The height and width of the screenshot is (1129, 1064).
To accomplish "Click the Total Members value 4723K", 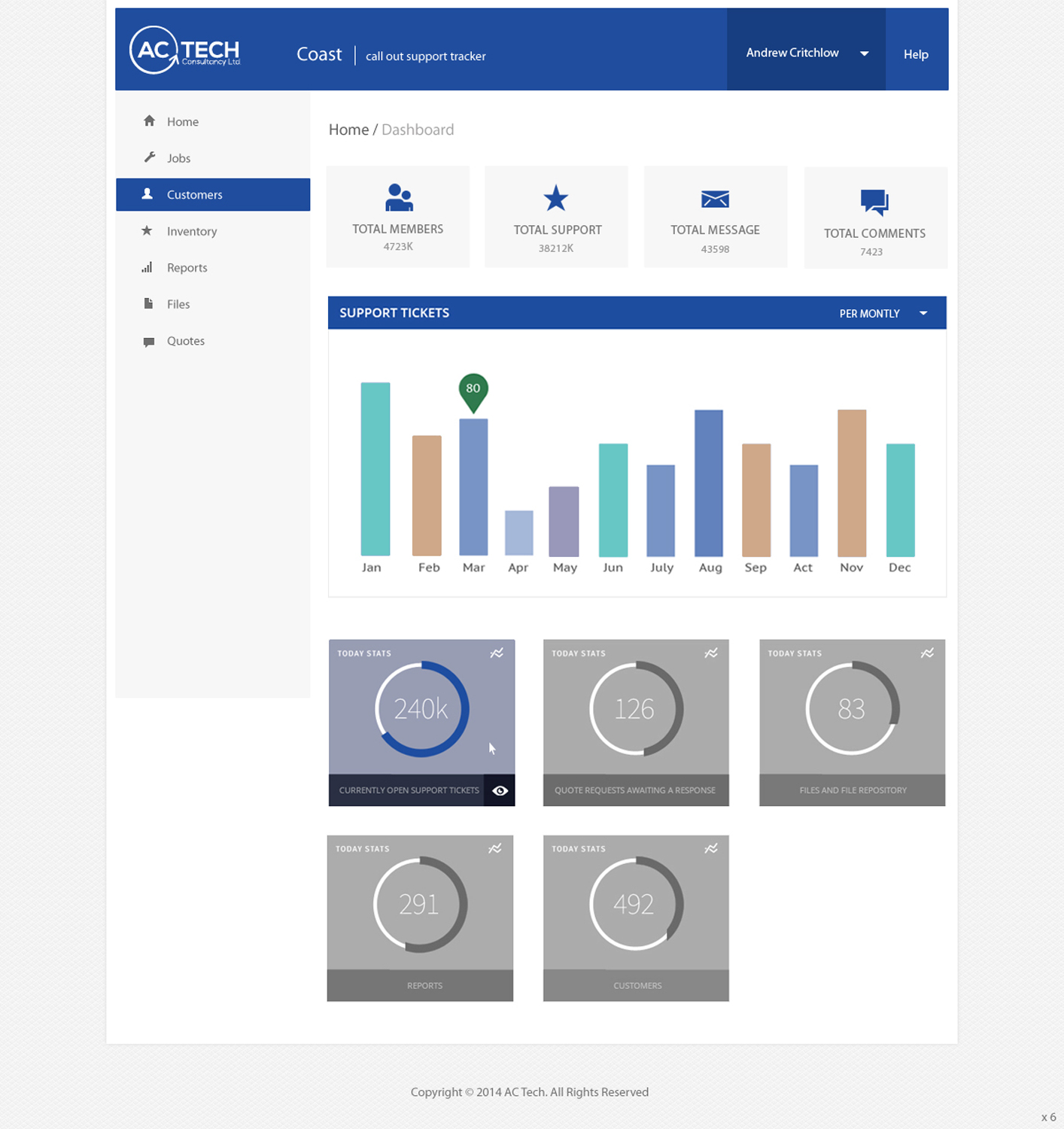I will point(398,246).
